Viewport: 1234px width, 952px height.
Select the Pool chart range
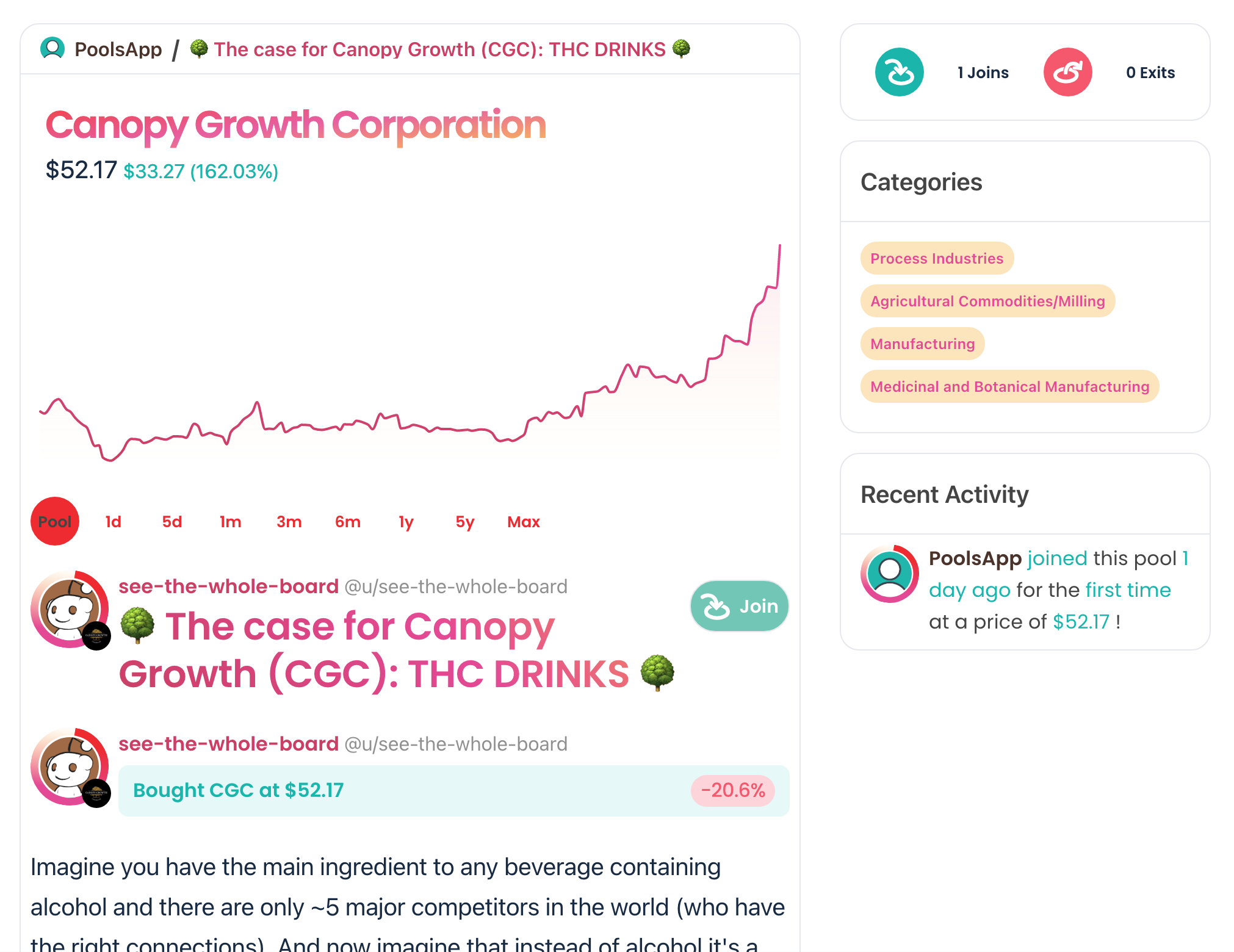pos(55,521)
